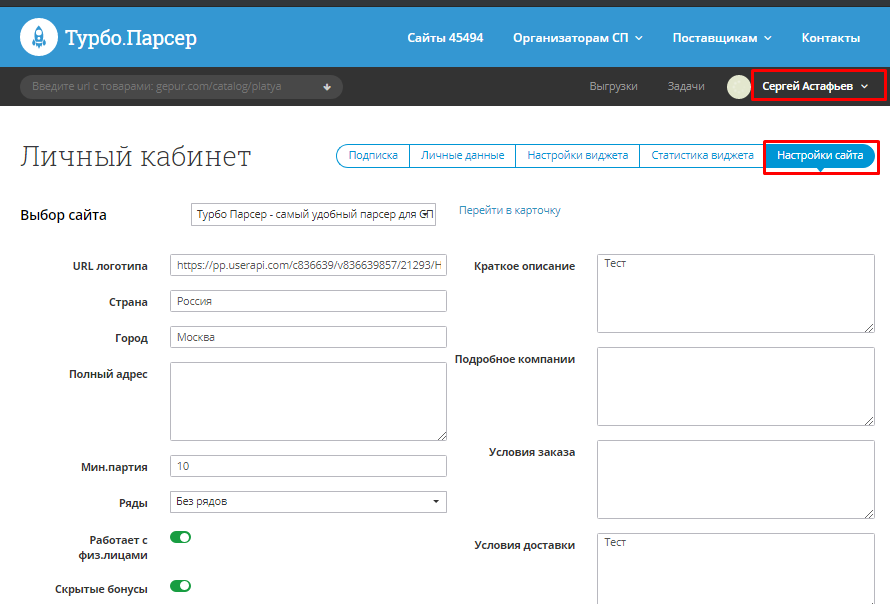Expand the Сергей Астафьев user menu
This screenshot has width=890, height=604.
[815, 87]
